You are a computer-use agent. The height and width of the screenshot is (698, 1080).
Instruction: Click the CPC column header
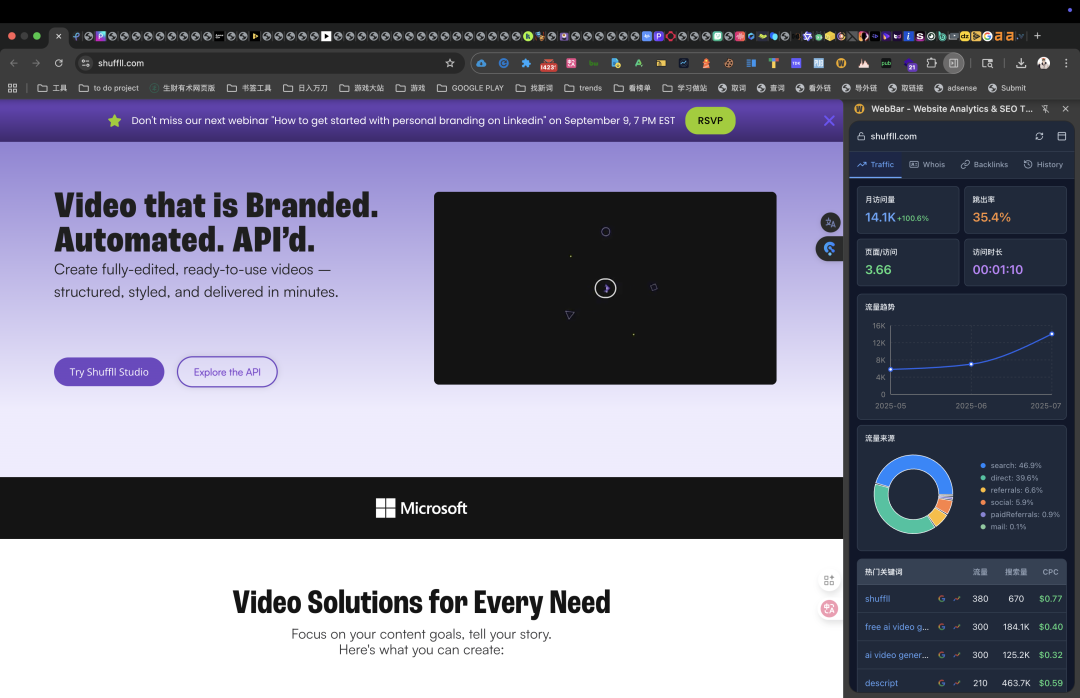(x=1050, y=572)
